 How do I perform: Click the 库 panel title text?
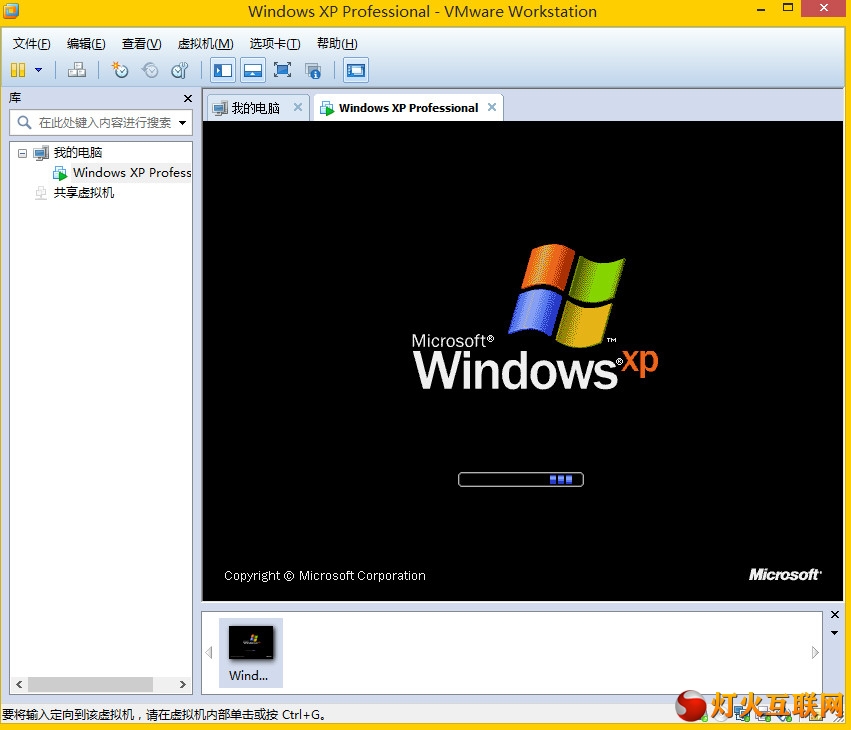point(15,98)
